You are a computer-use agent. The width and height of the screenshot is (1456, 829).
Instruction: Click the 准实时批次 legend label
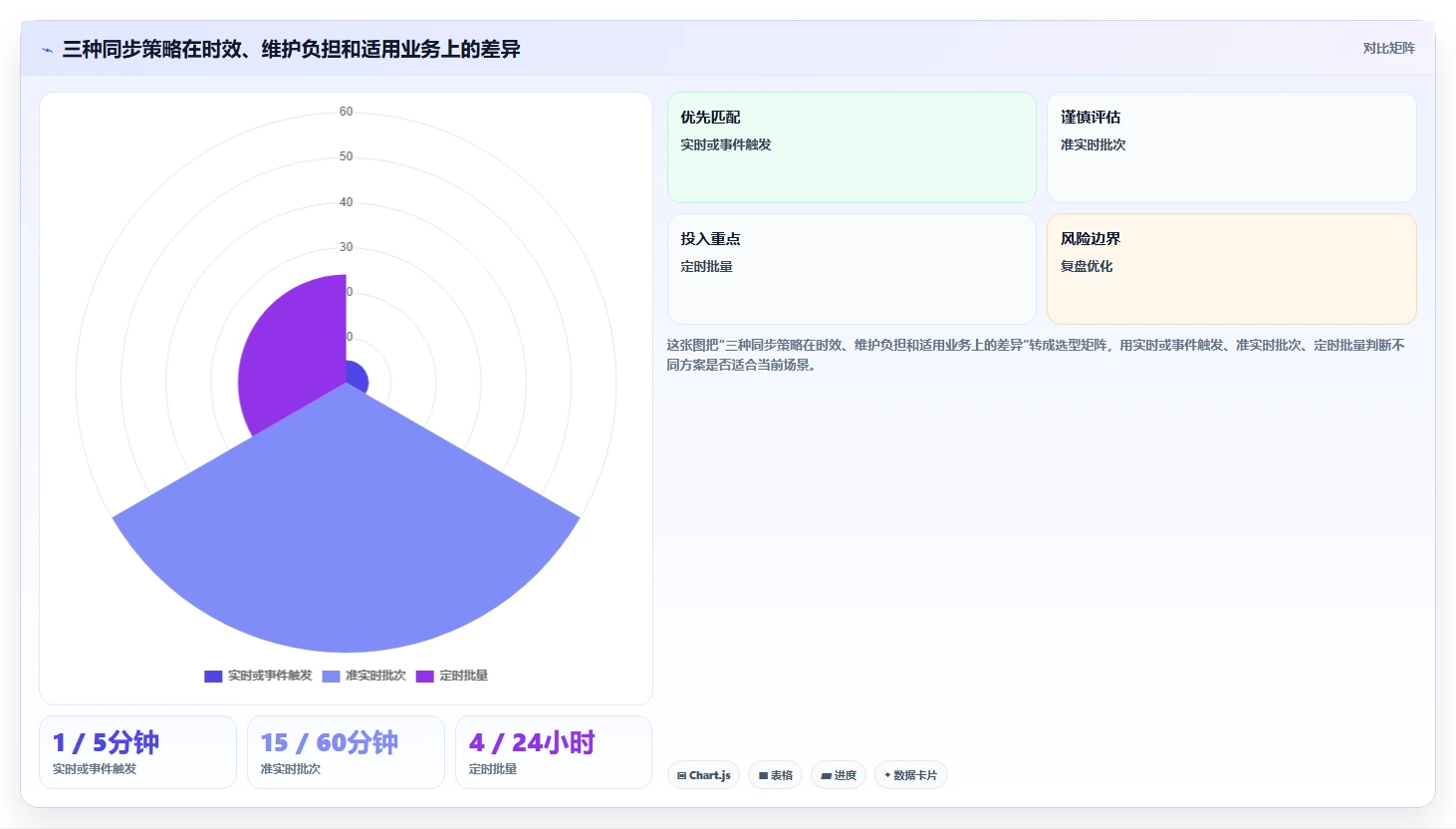(375, 676)
